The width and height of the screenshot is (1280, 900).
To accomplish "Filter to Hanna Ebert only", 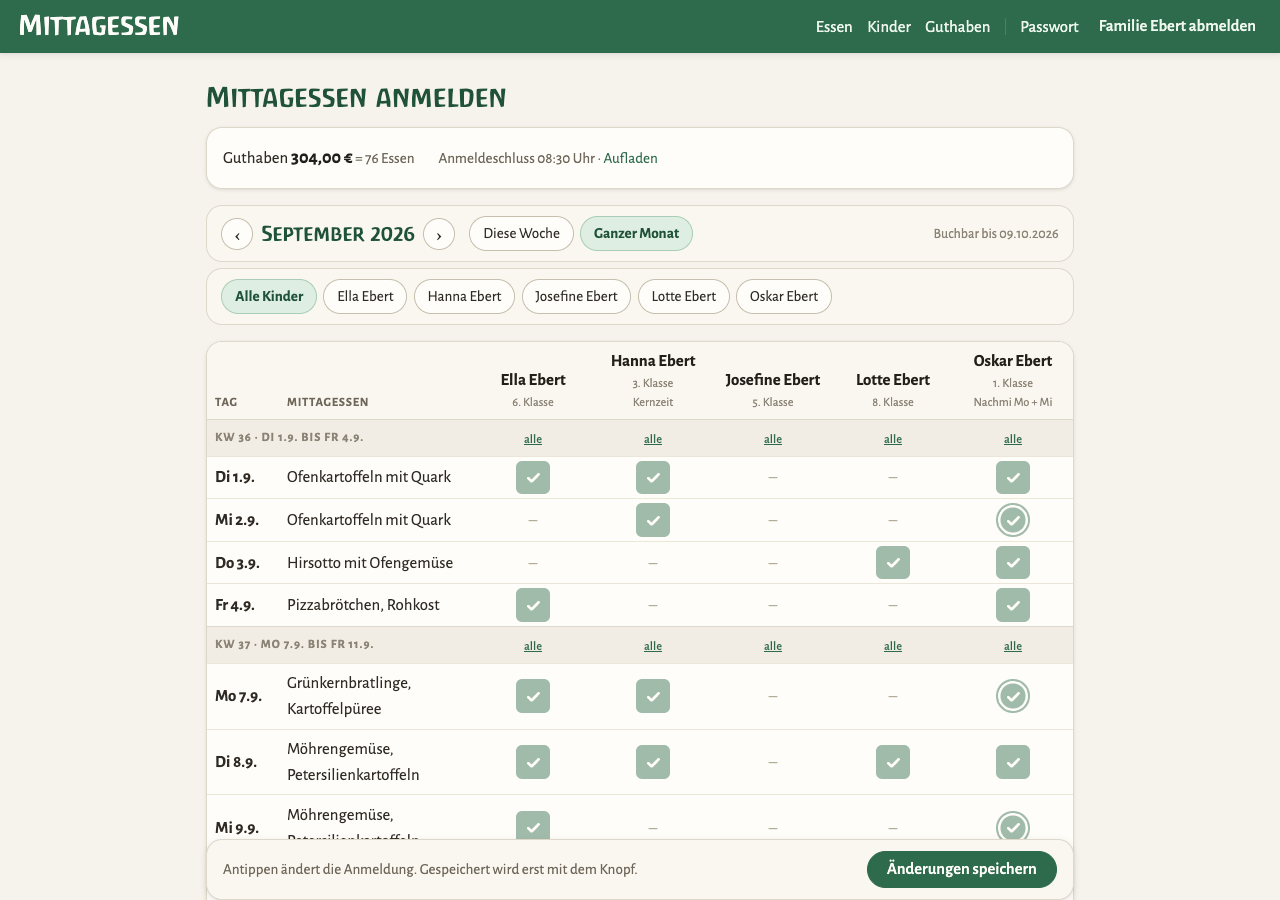I will 464,296.
